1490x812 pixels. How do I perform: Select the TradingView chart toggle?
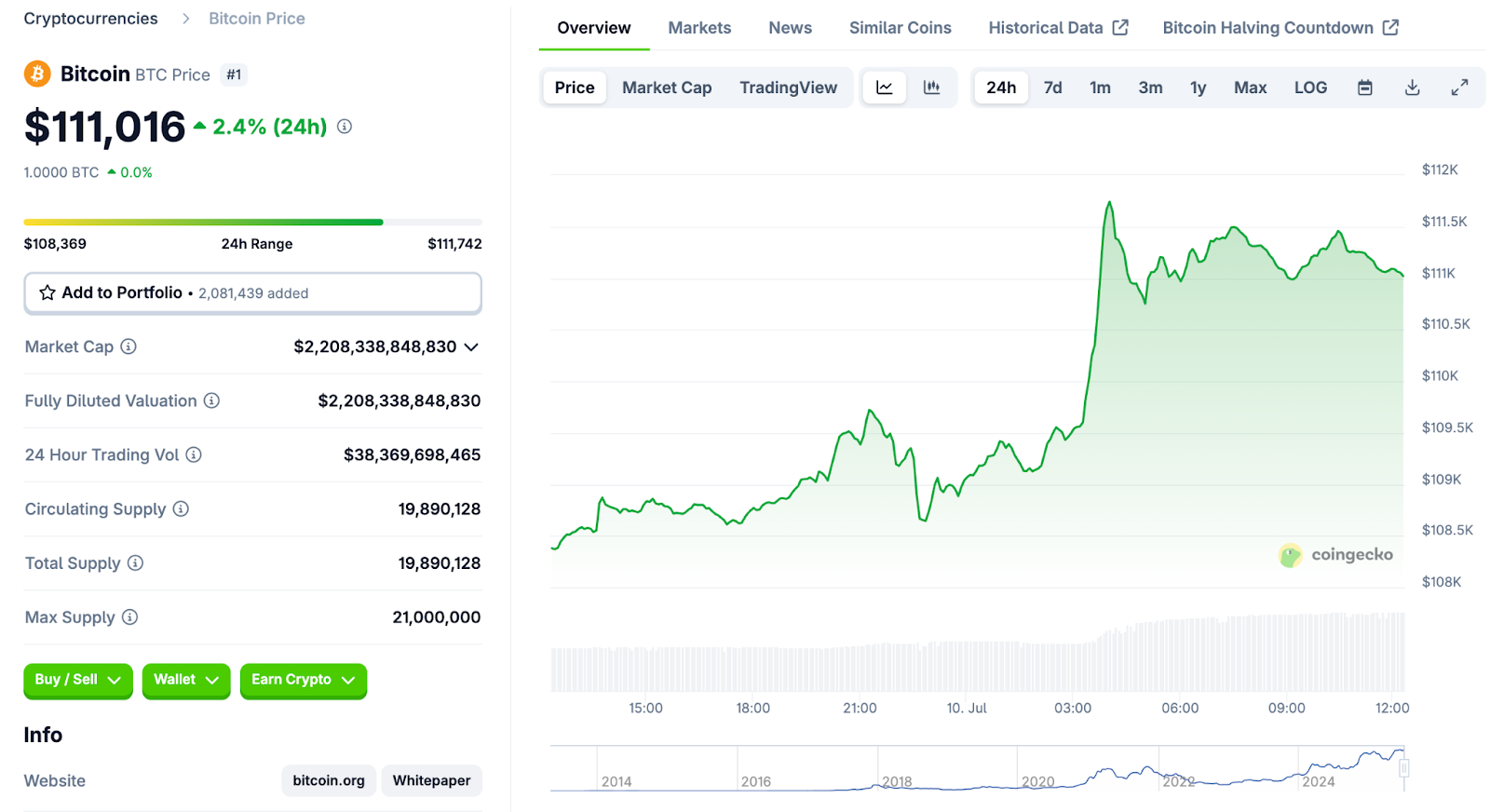(789, 88)
